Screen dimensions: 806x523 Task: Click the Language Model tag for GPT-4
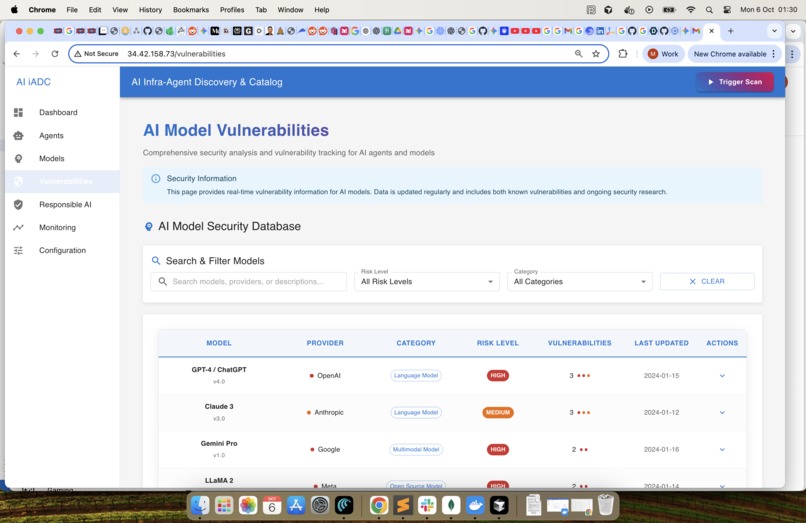[x=416, y=376]
